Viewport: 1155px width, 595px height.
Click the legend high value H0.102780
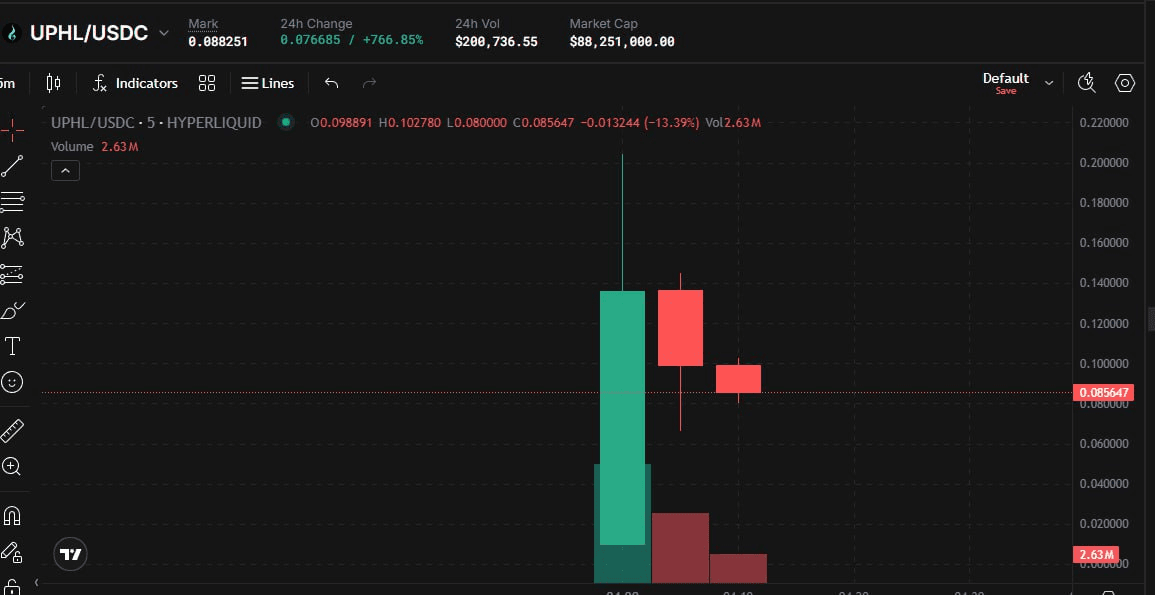click(410, 122)
